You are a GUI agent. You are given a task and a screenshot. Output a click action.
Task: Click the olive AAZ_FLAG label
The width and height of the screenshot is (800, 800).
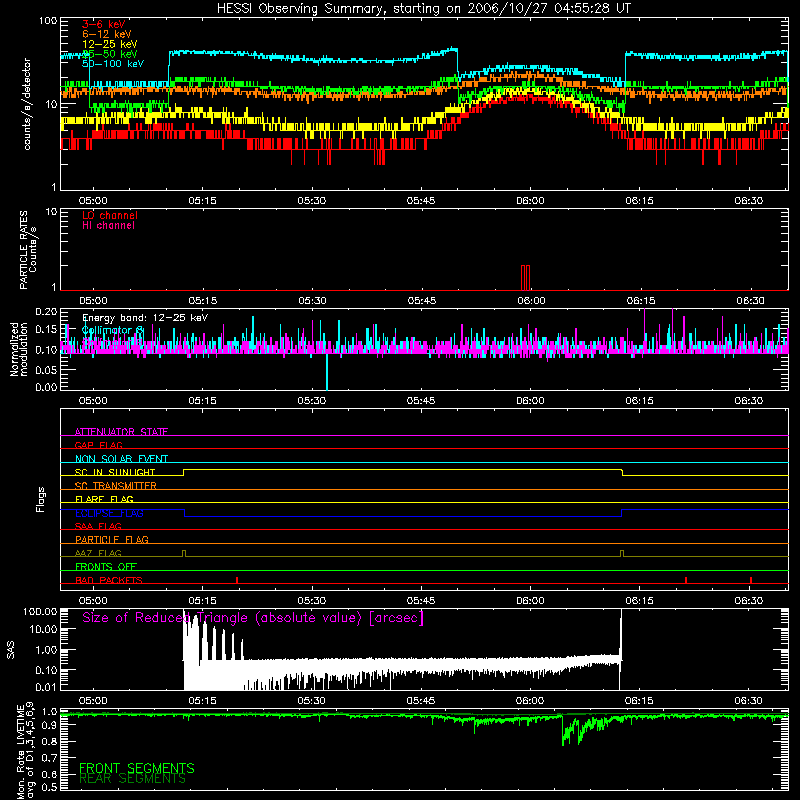[98, 553]
